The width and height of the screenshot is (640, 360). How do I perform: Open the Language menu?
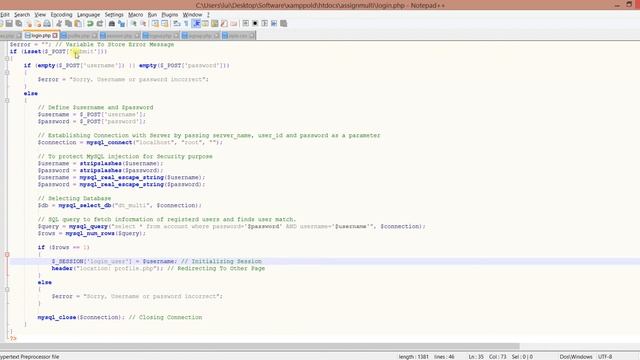click(x=88, y=15)
